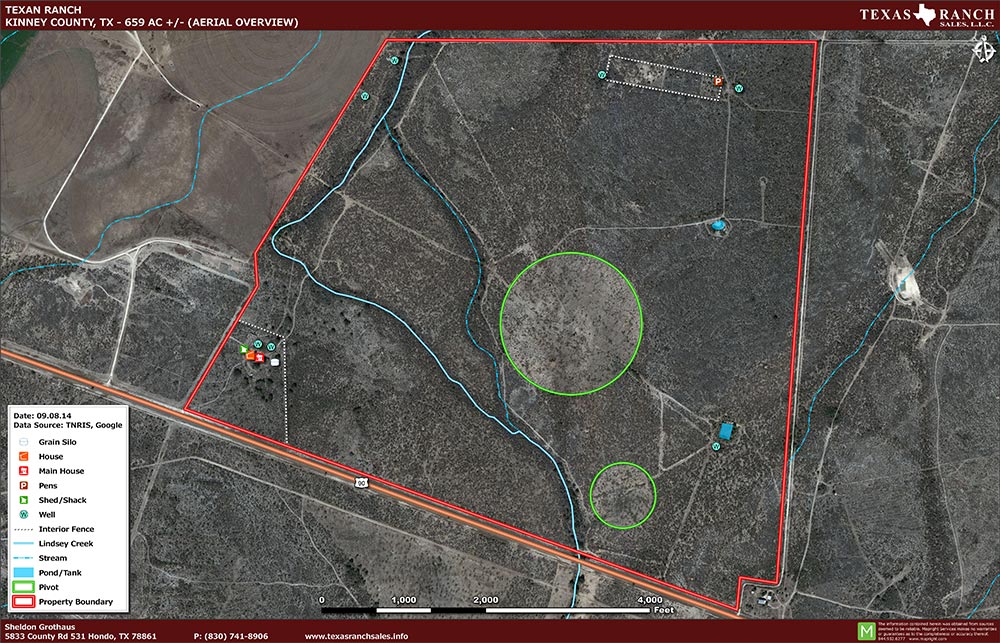Click the House symbol in the legend

(x=22, y=457)
